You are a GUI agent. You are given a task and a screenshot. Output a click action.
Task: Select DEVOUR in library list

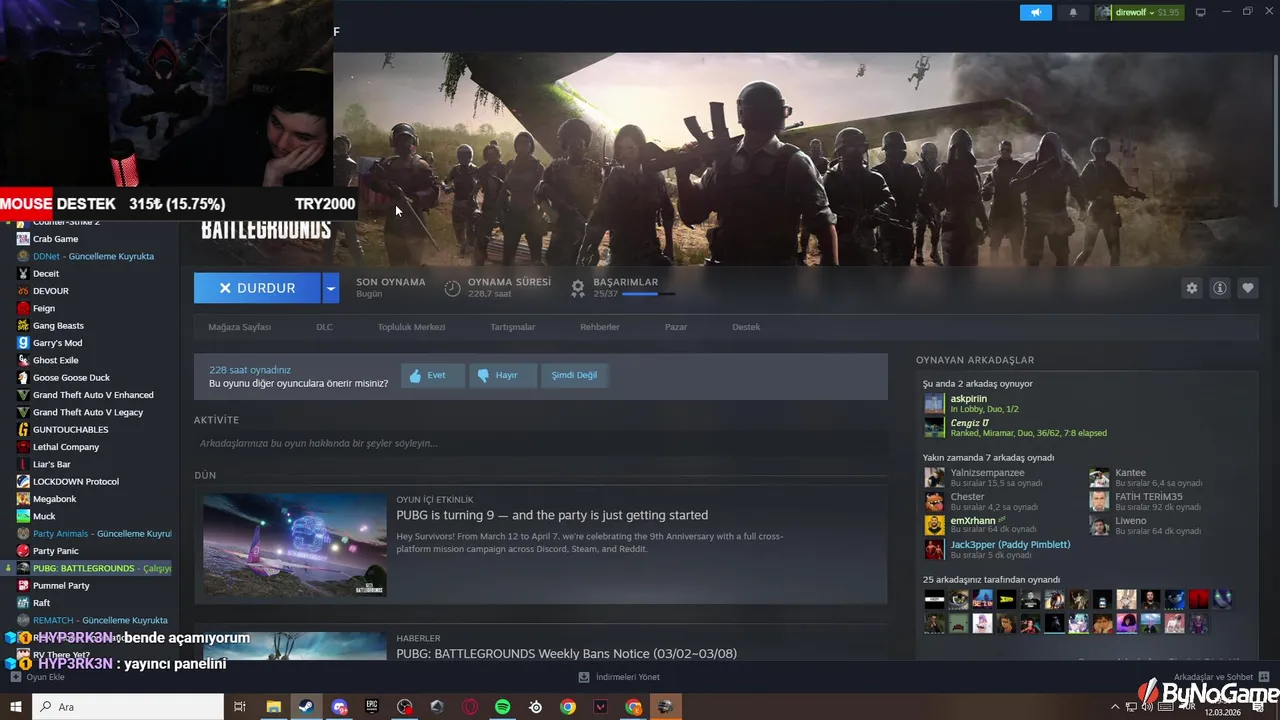(50, 291)
